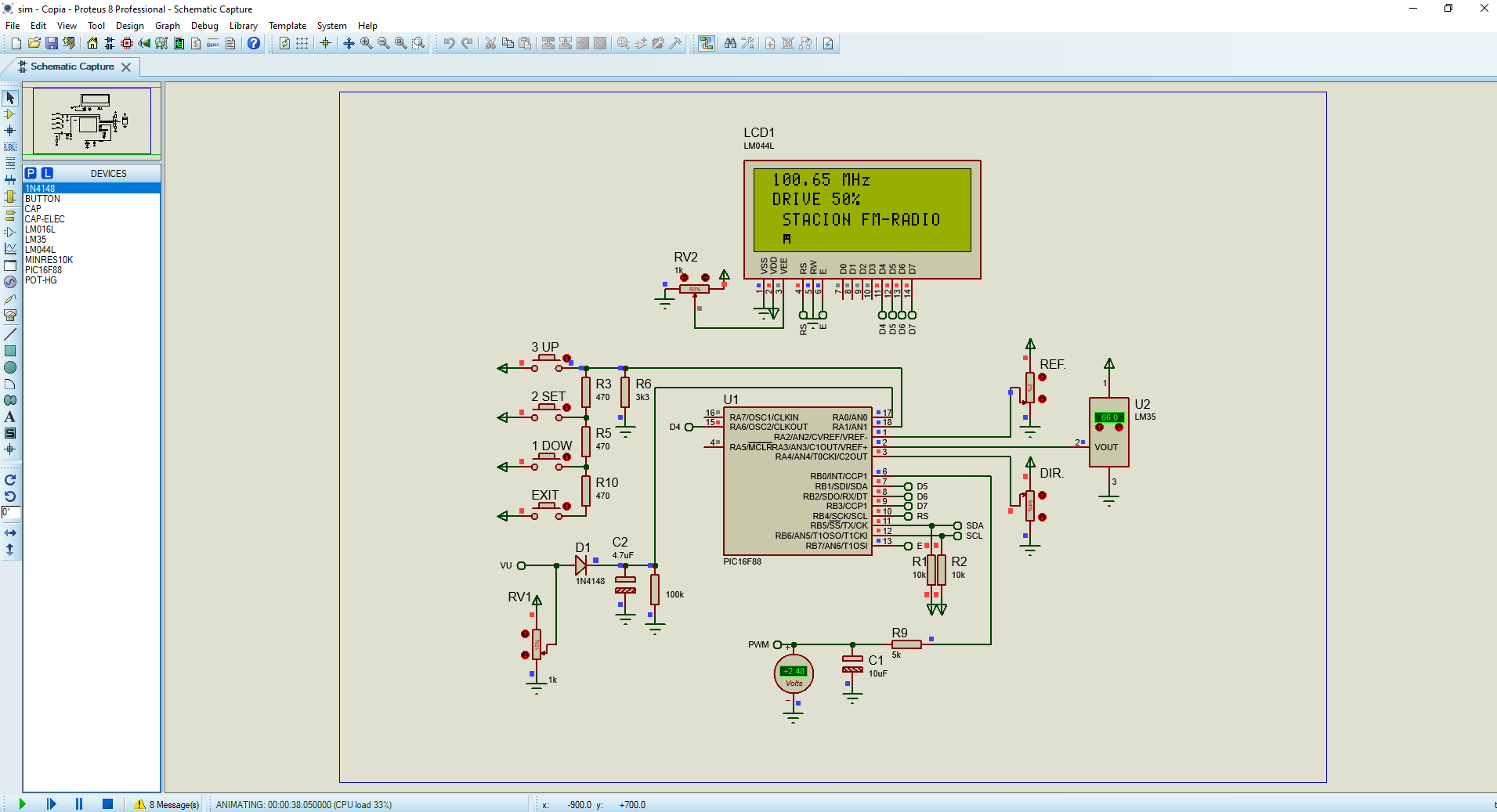Close the Schematic Capture tab
Screen dimensions: 1497x812
[126, 67]
